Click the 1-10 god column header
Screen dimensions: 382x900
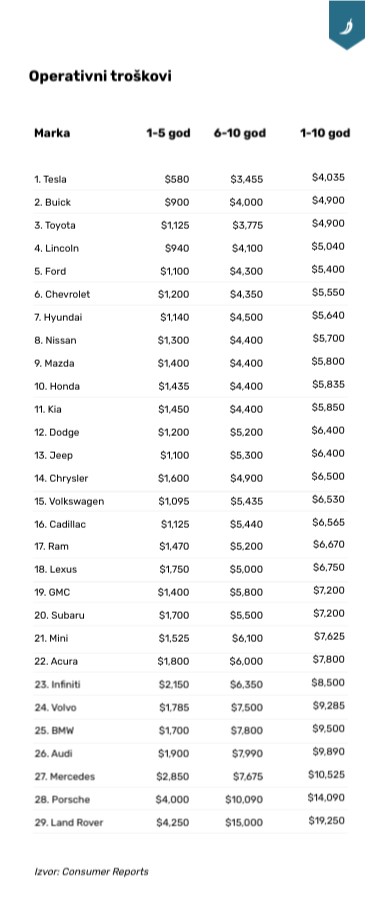pyautogui.click(x=325, y=133)
